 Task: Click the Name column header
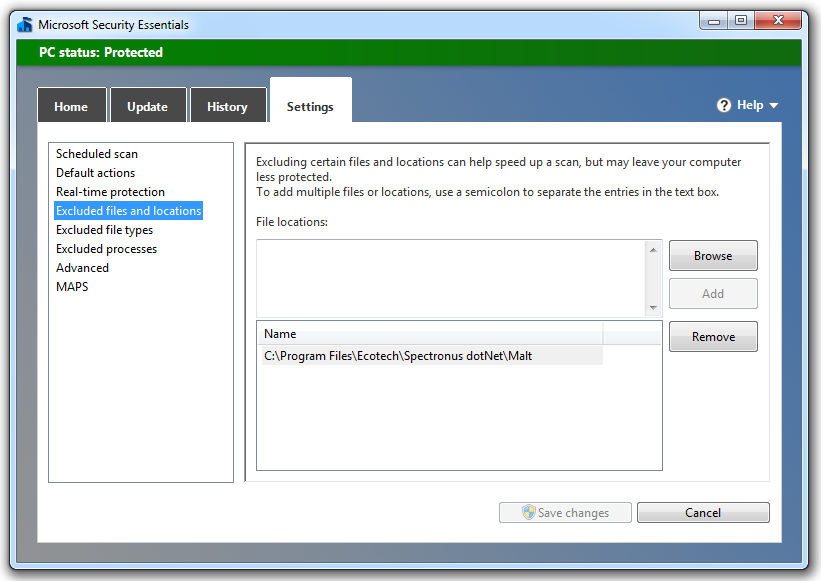pyautogui.click(x=430, y=334)
